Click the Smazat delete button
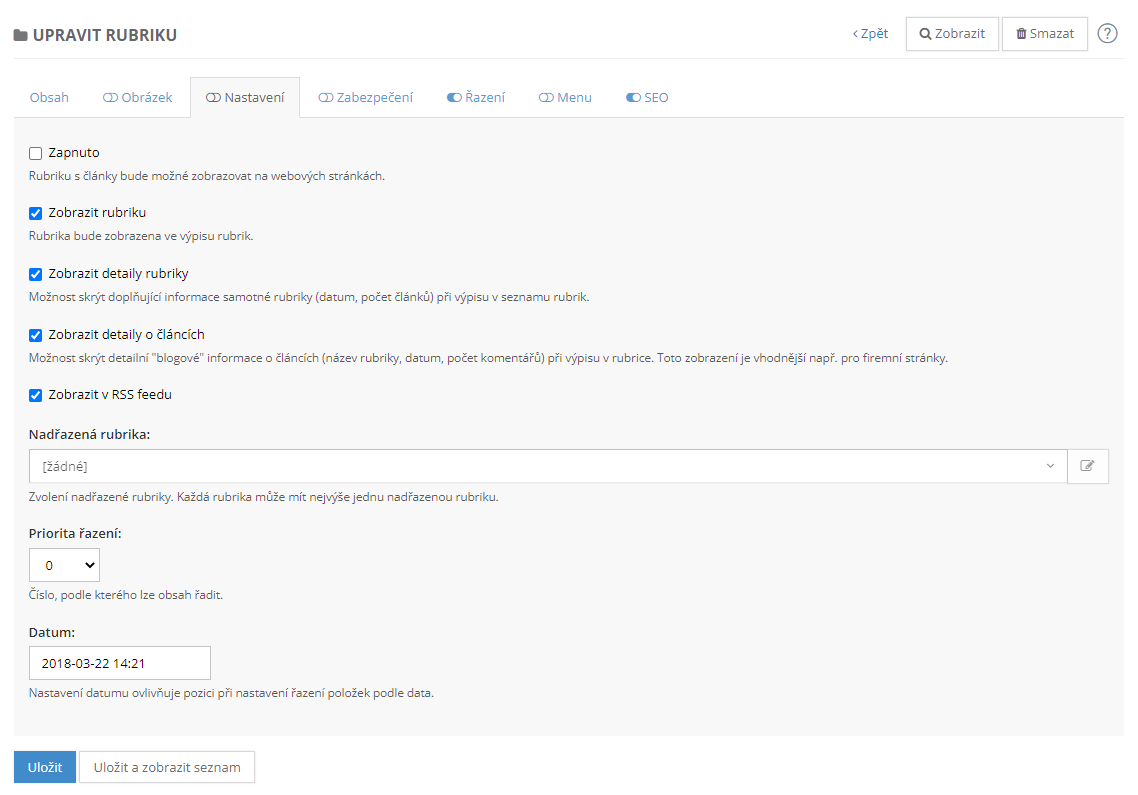The height and width of the screenshot is (795, 1138). pyautogui.click(x=1044, y=33)
